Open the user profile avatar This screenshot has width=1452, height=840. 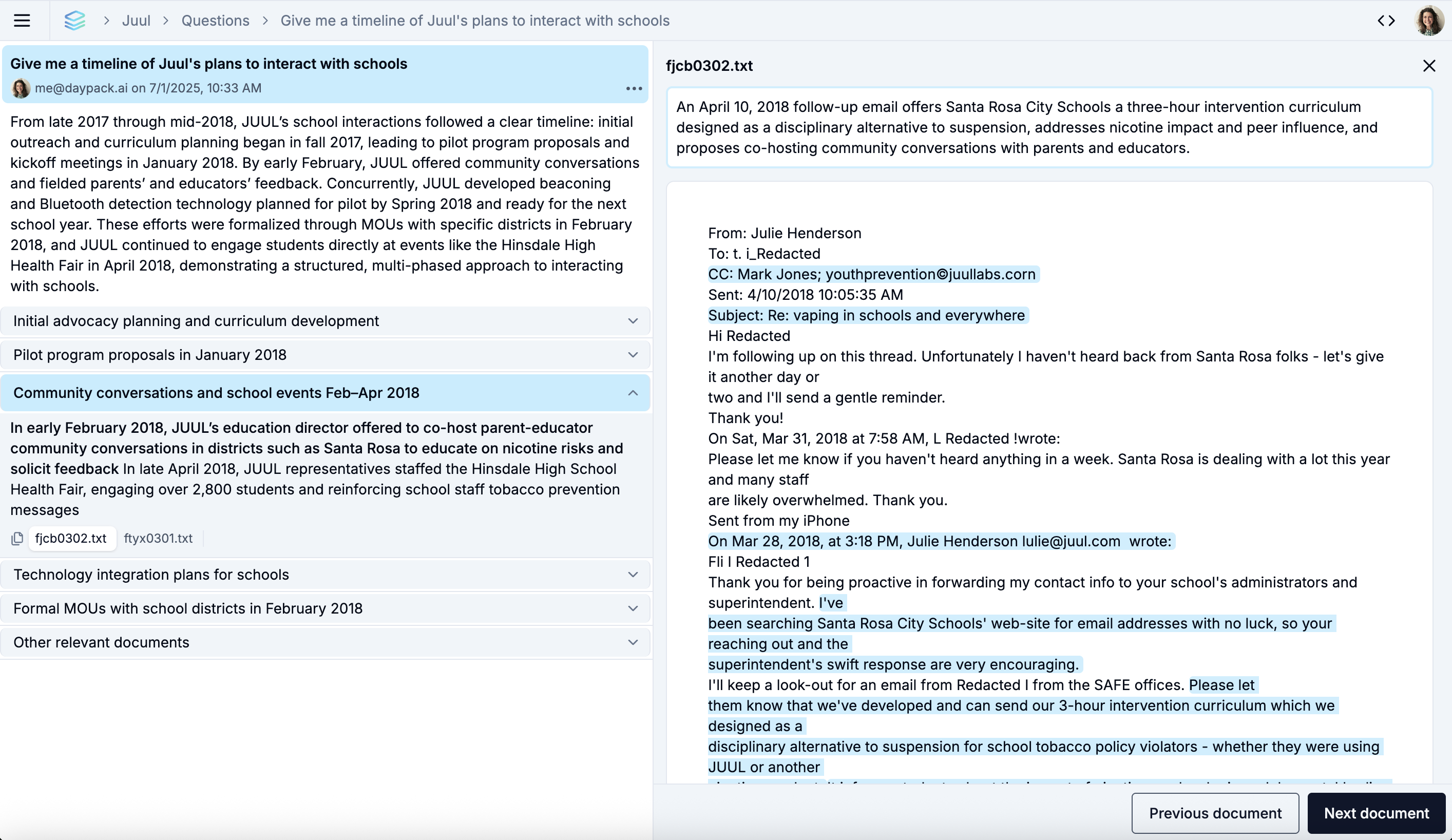[1429, 21]
